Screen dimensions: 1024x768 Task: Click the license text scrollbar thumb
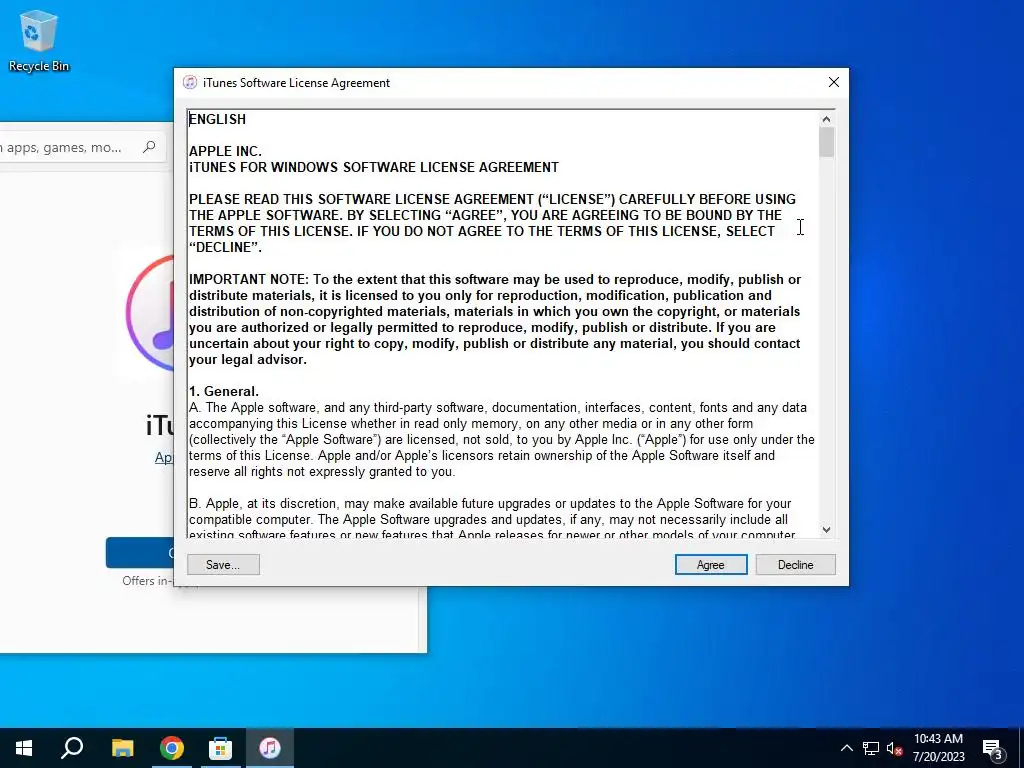[826, 142]
